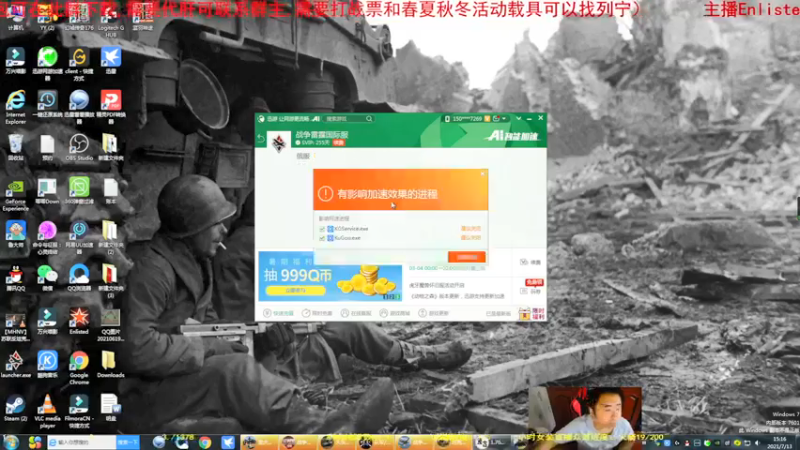Close the orange process warning dialog
Viewport: 800px width, 450px height.
[x=483, y=174]
